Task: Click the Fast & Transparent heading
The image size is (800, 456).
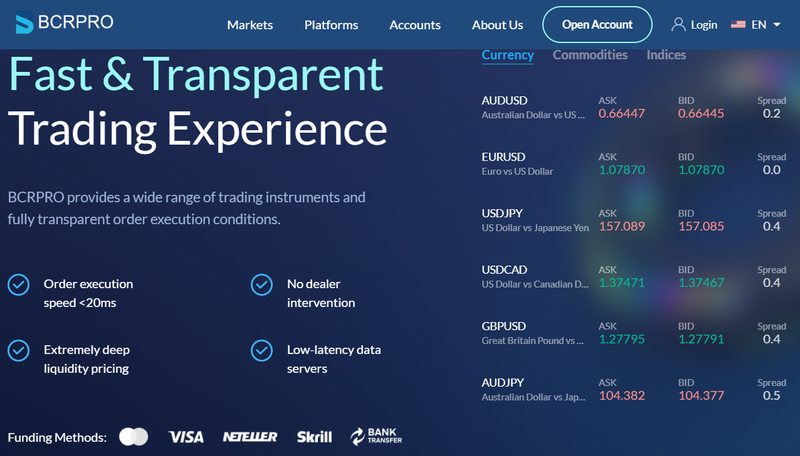Action: point(196,74)
